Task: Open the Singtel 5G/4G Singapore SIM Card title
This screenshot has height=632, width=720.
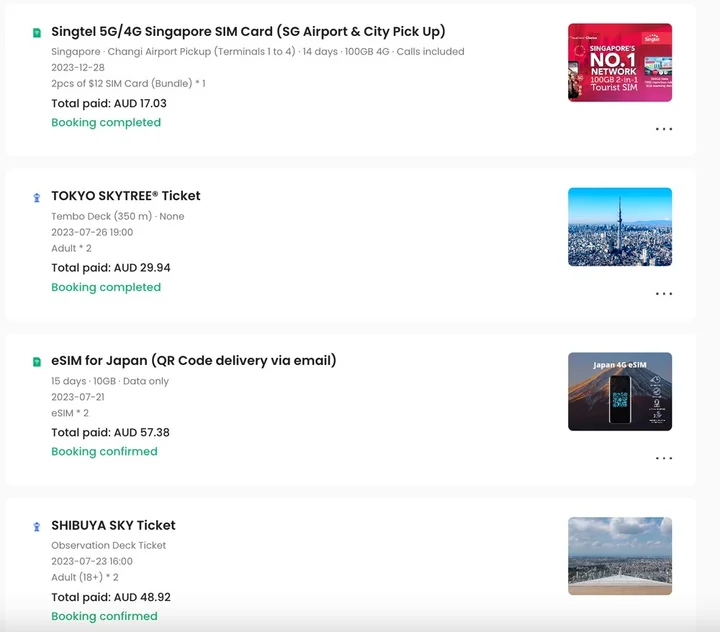Action: click(248, 31)
